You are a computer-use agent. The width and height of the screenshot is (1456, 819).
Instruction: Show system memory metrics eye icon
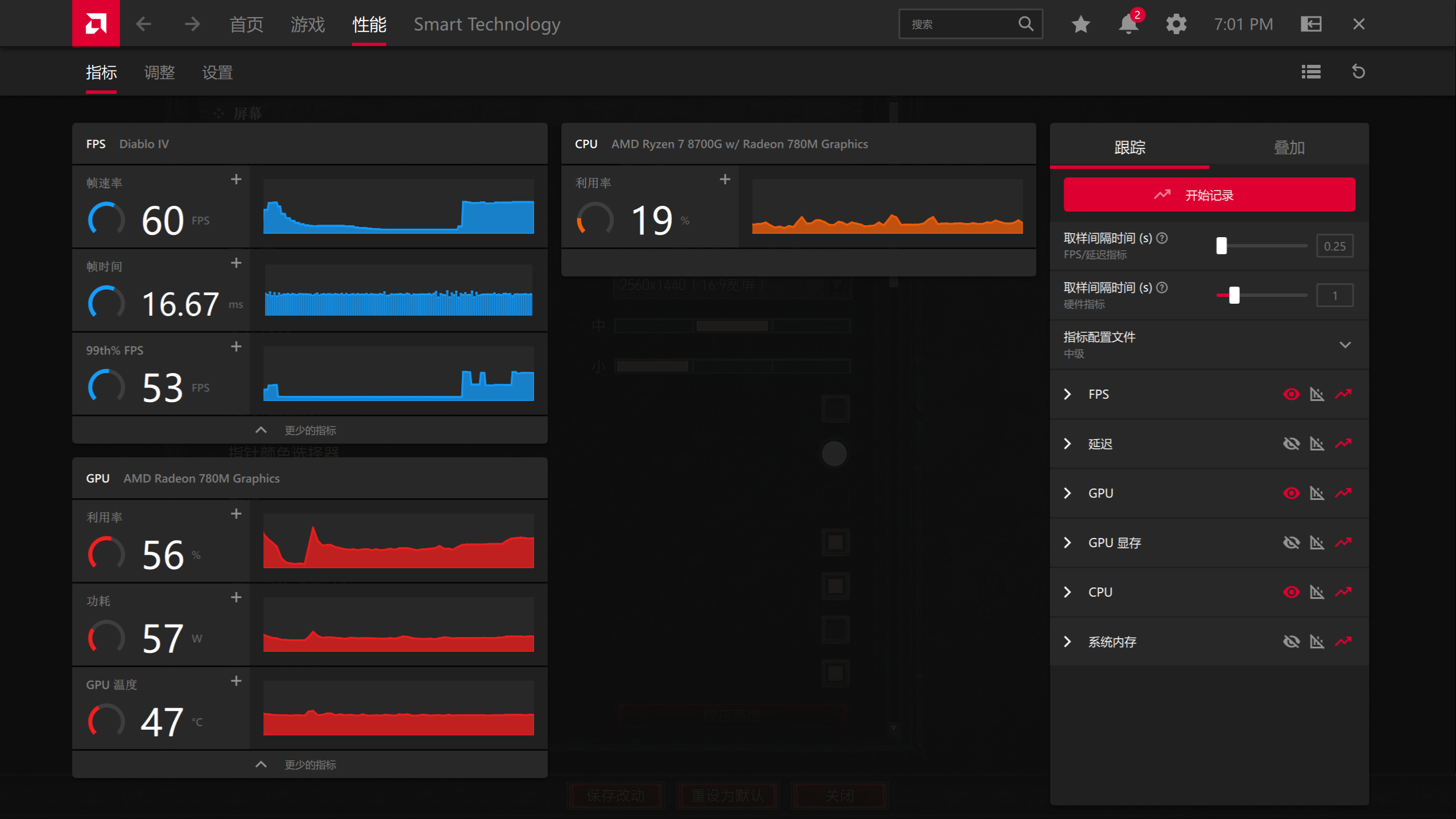[1291, 642]
